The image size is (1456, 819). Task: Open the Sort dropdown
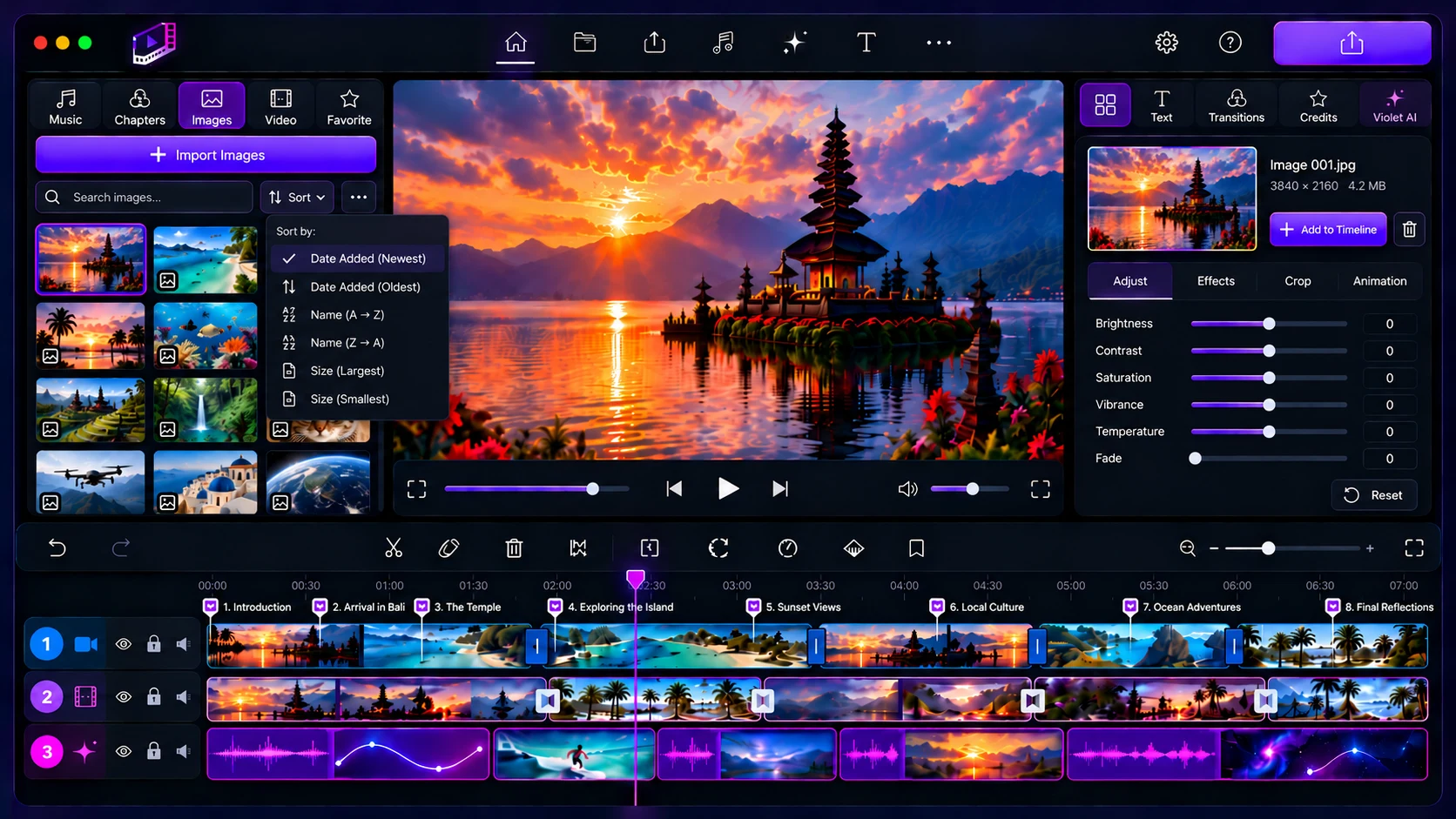pyautogui.click(x=297, y=198)
